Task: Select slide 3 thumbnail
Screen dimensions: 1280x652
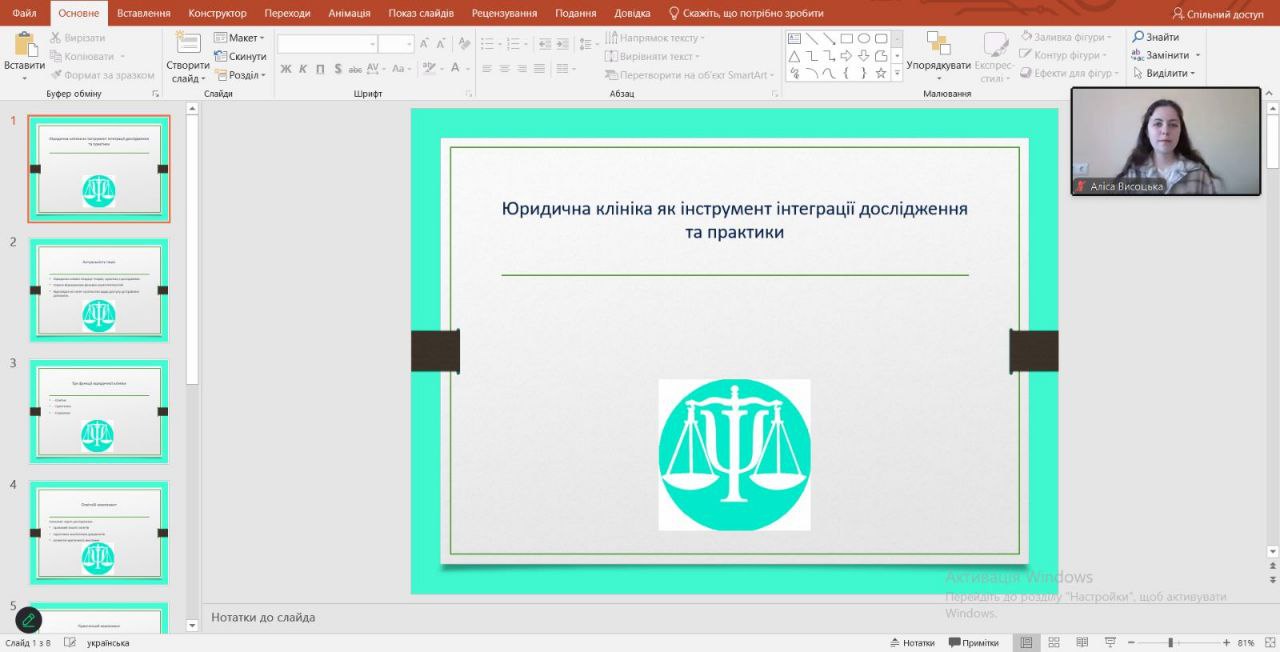Action: (x=99, y=411)
